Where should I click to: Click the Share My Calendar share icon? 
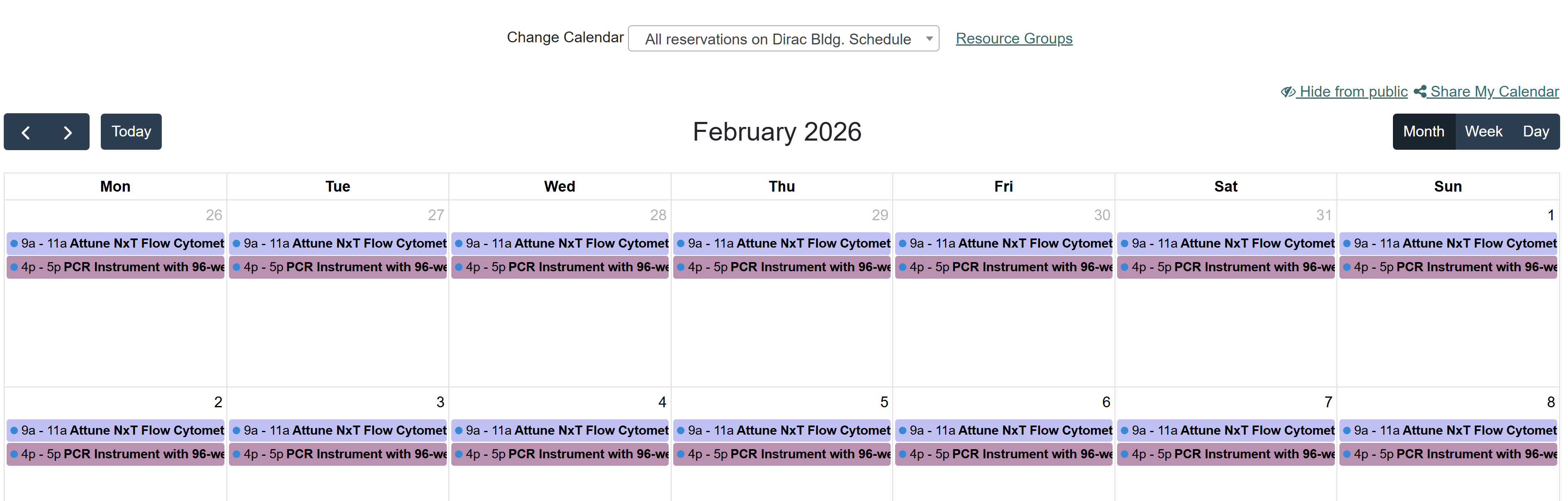tap(1419, 92)
